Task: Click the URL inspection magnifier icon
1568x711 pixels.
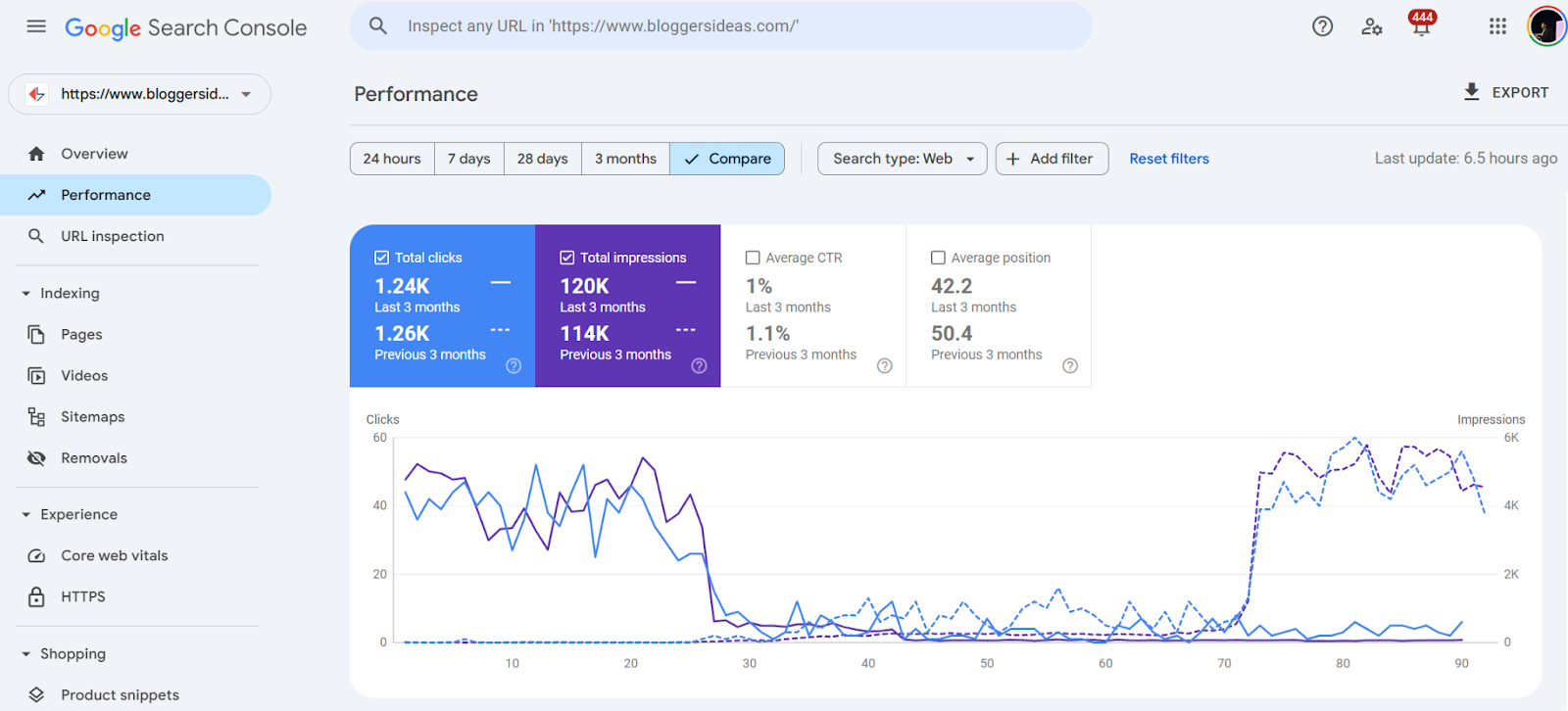Action: 36,236
